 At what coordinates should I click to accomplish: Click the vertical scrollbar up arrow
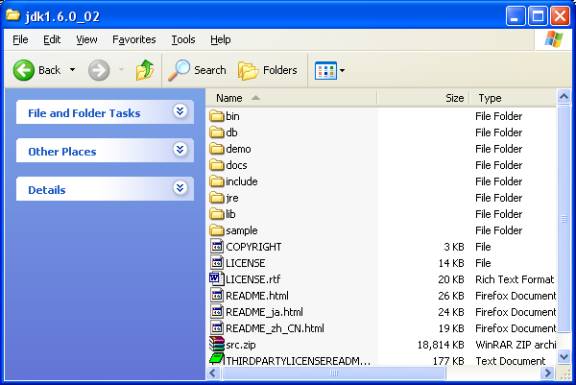pyautogui.click(x=564, y=97)
